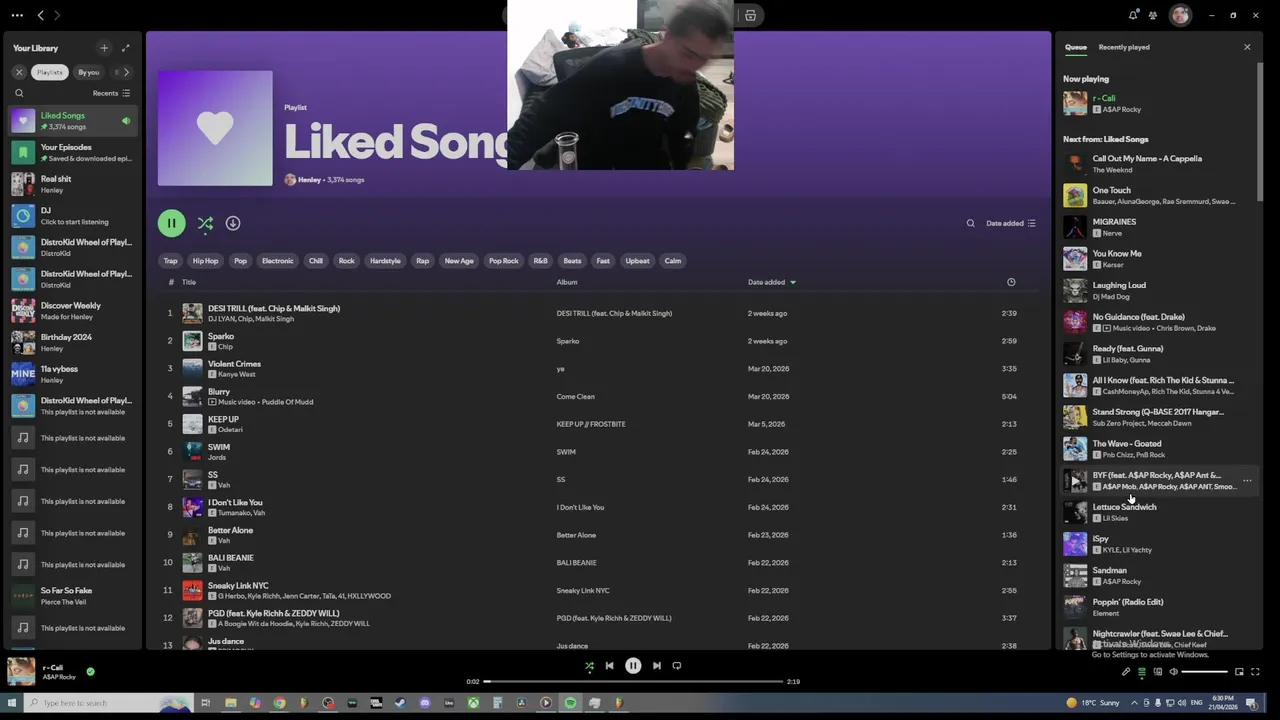
Task: Switch to the Recently played tab
Action: 1124,47
